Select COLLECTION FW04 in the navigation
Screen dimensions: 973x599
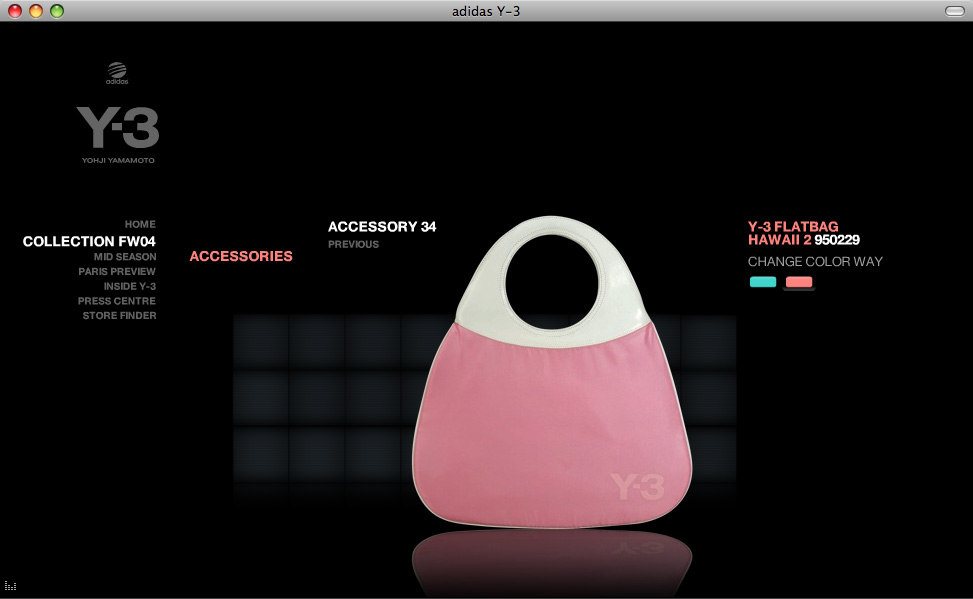coord(89,241)
